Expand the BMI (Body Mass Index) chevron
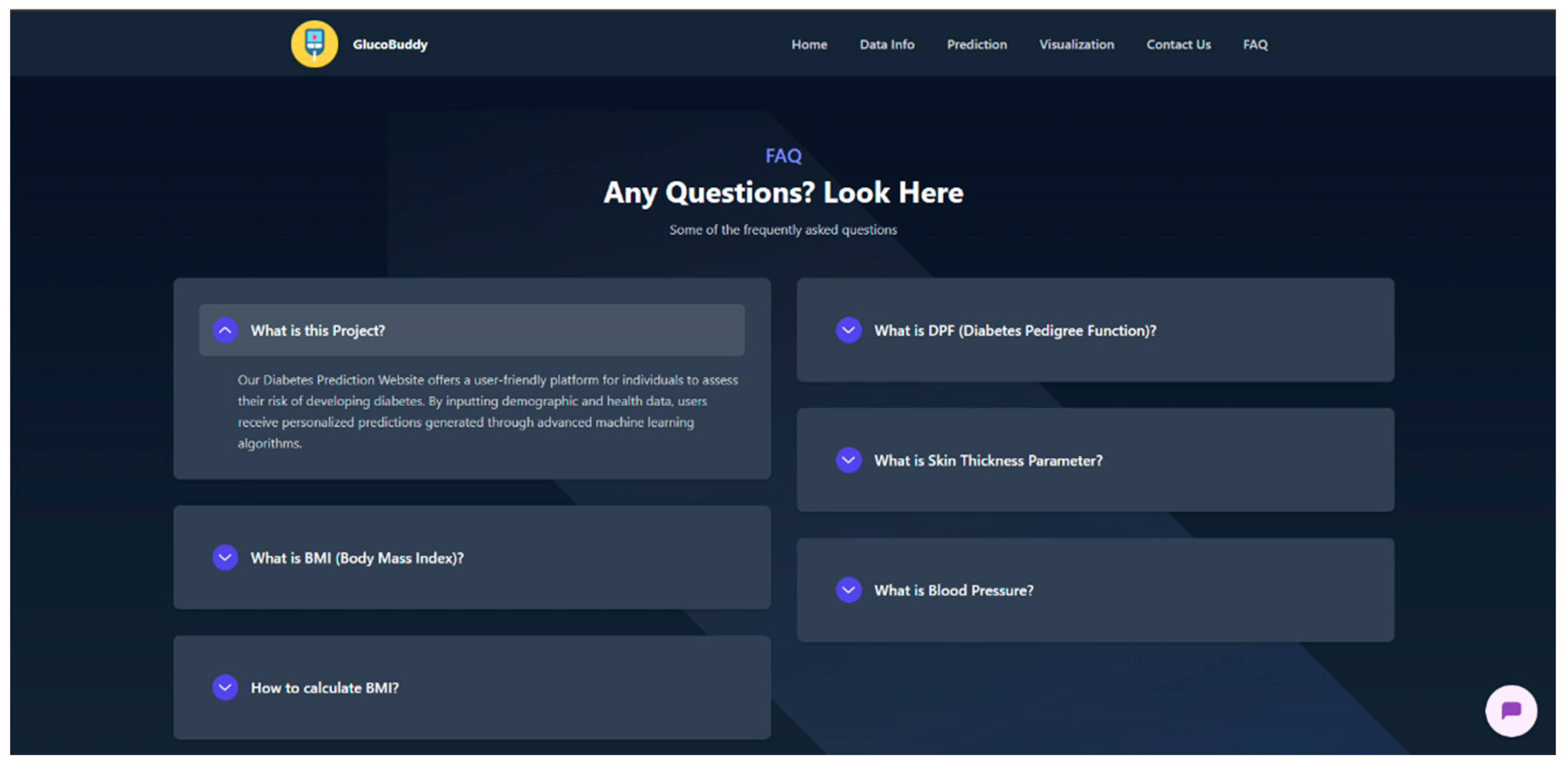The width and height of the screenshot is (1568, 768). [x=225, y=557]
